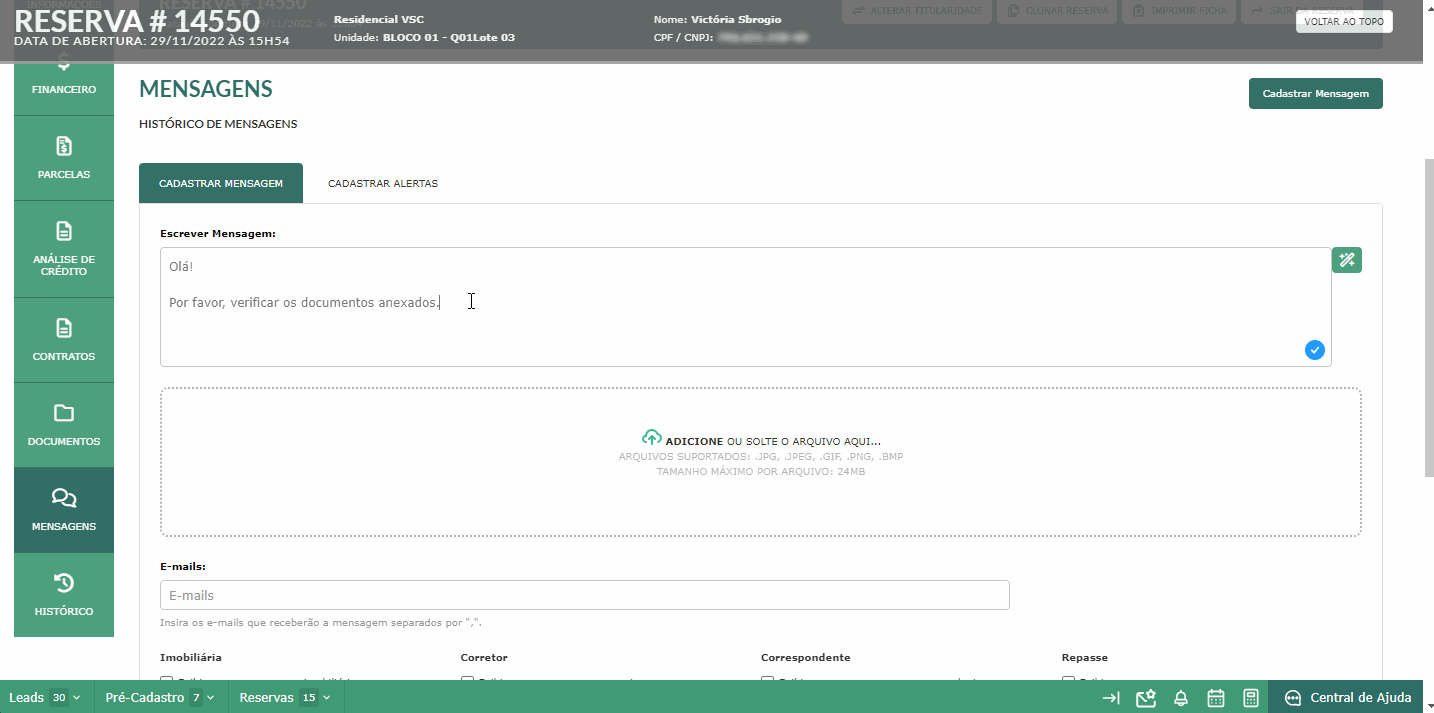The height and width of the screenshot is (713, 1434).
Task: Switch to Cadastrar Mensagem tab
Action: point(221,183)
